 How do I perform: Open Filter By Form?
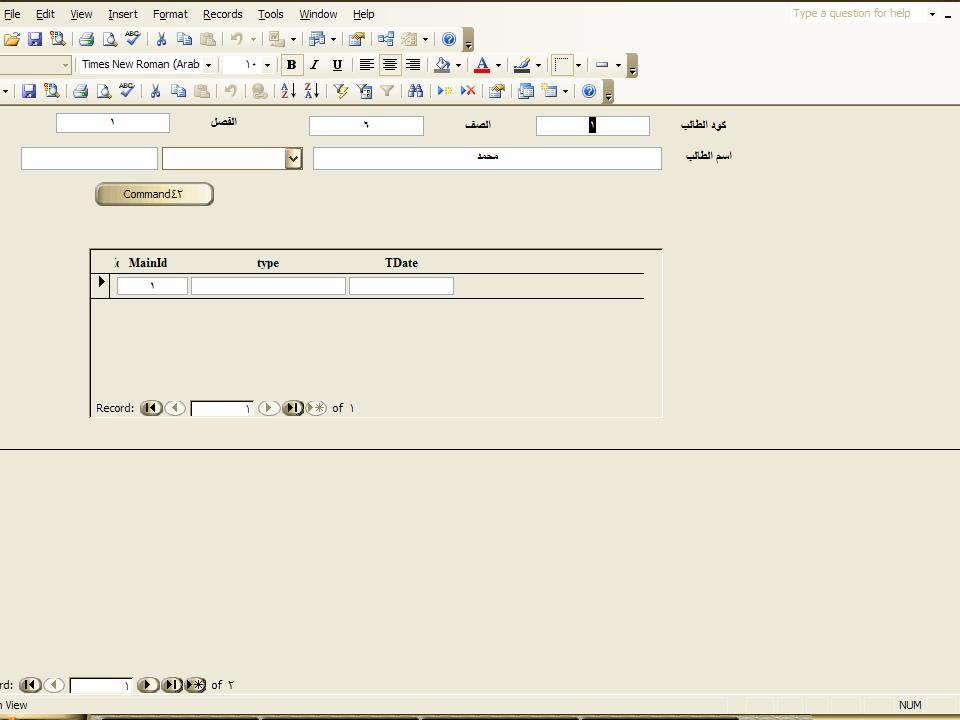pyautogui.click(x=364, y=91)
